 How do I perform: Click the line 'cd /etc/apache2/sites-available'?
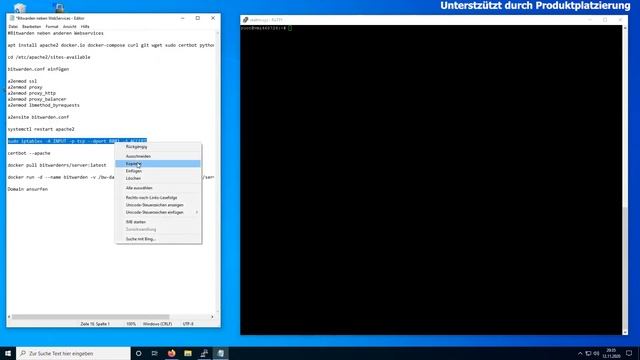pos(49,57)
